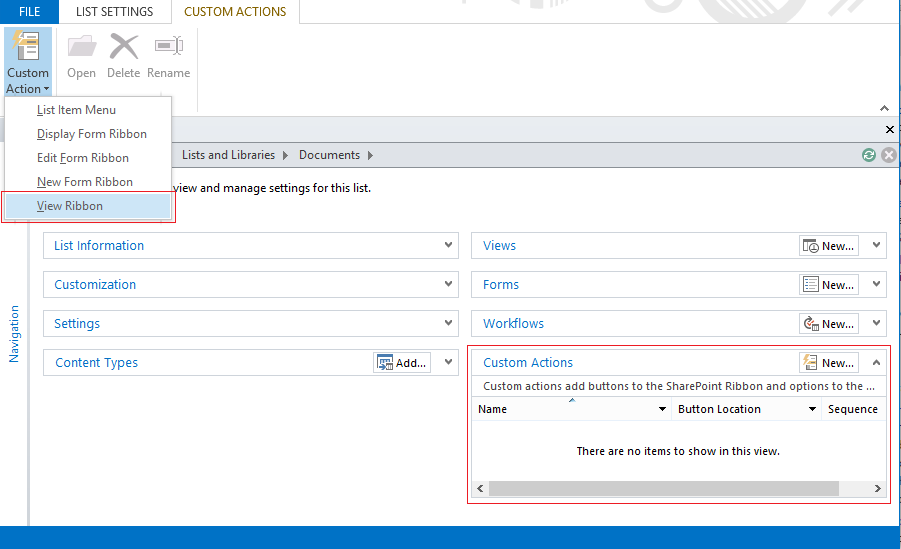Viewport: 901px width, 549px height.
Task: Open the Button Location column filter dropdown
Action: pyautogui.click(x=812, y=409)
